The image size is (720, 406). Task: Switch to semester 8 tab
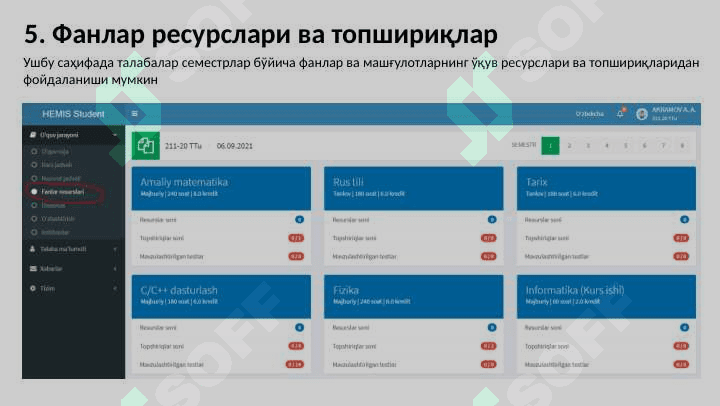[x=681, y=146]
